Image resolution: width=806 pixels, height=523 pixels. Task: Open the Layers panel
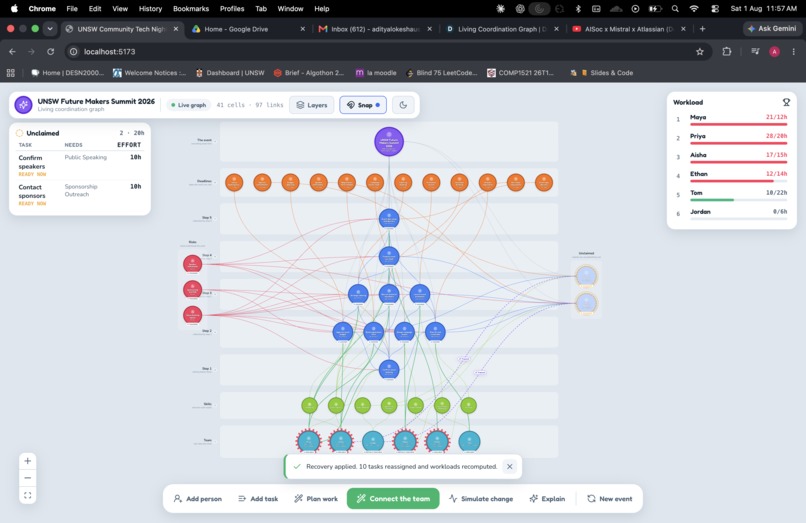click(312, 105)
